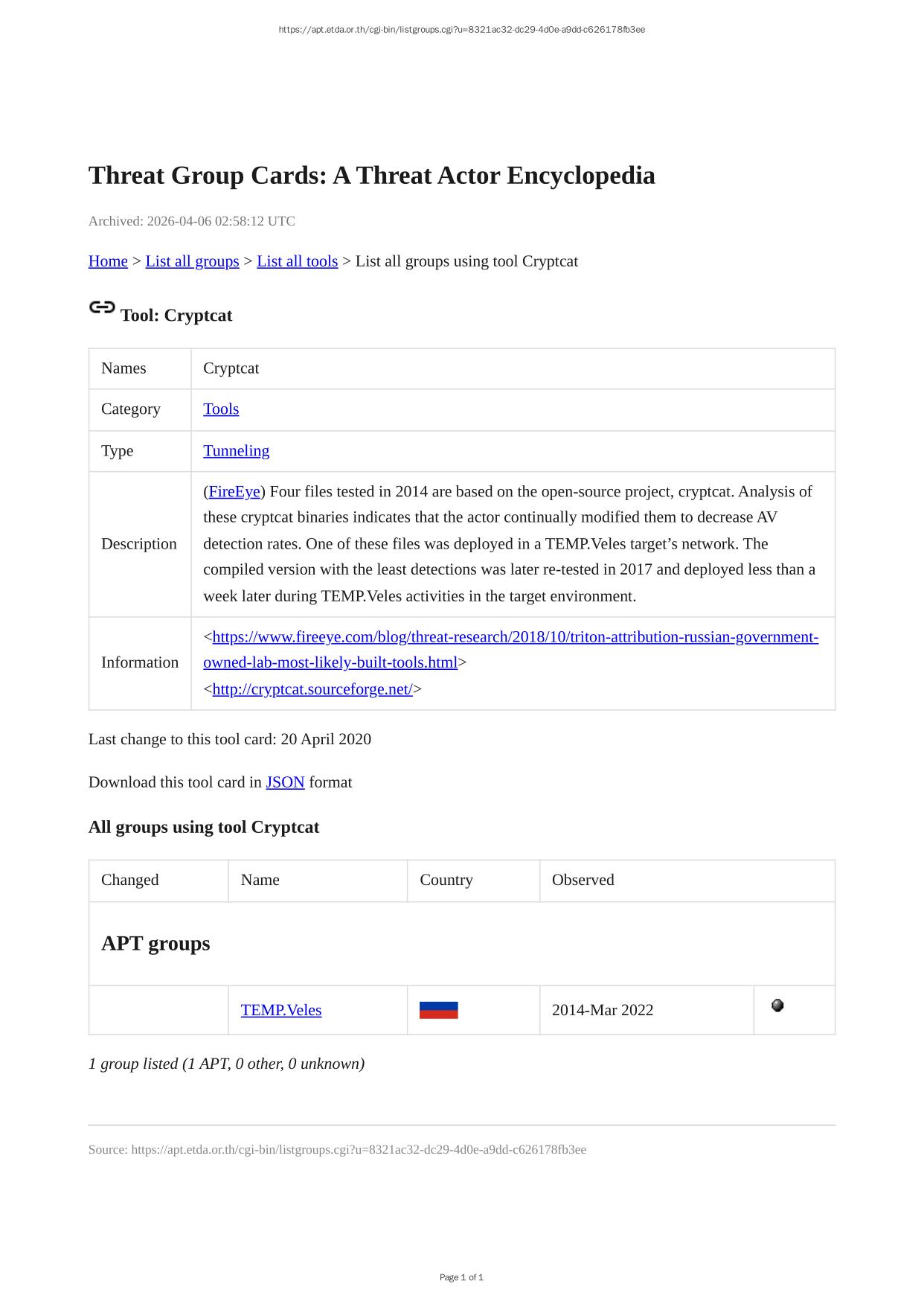The height and width of the screenshot is (1307, 924).
Task: Visit the FireEye triton-attribution blog URL
Action: 515,637
